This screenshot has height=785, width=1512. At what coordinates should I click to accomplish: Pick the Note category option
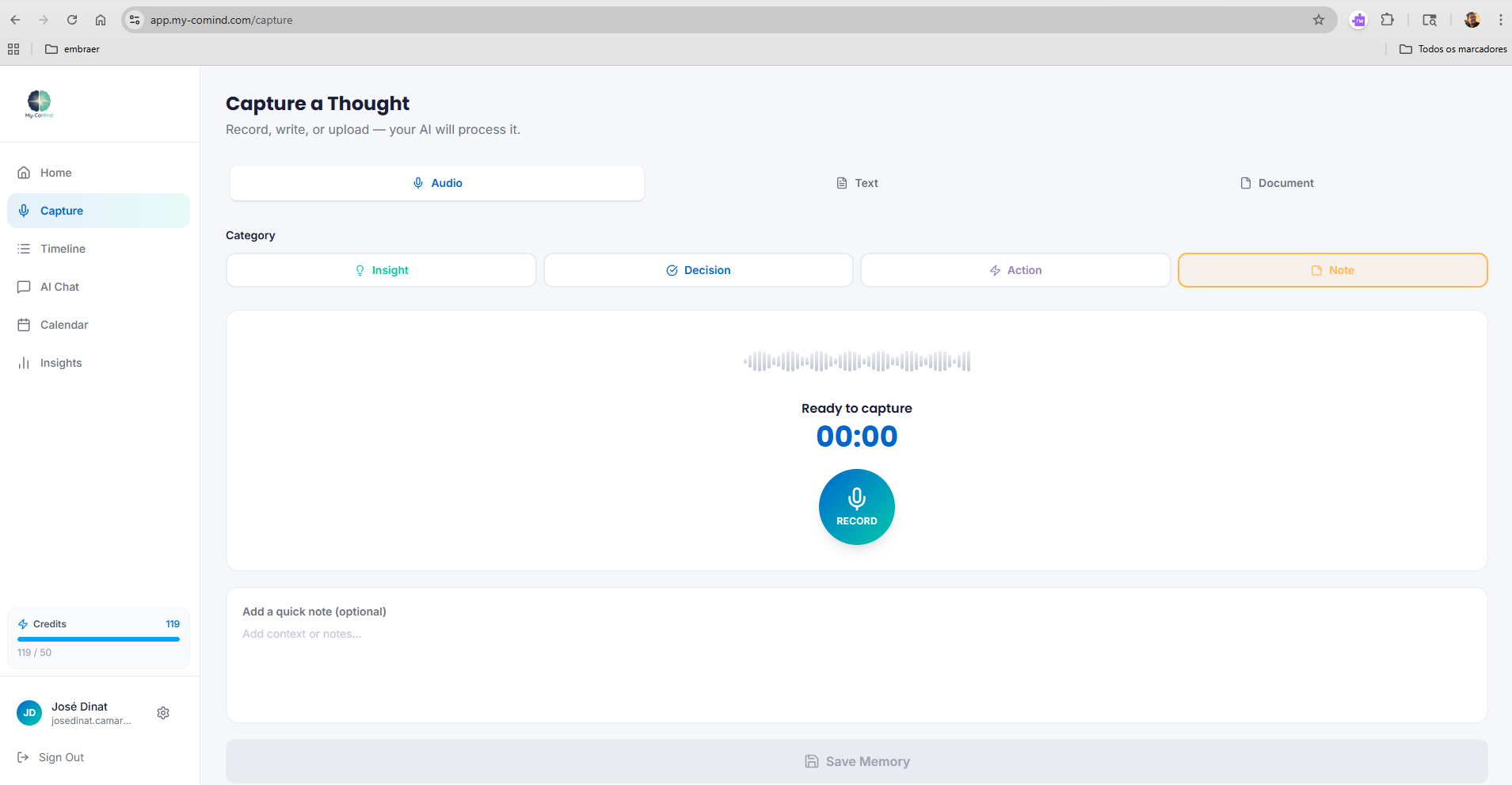point(1332,270)
